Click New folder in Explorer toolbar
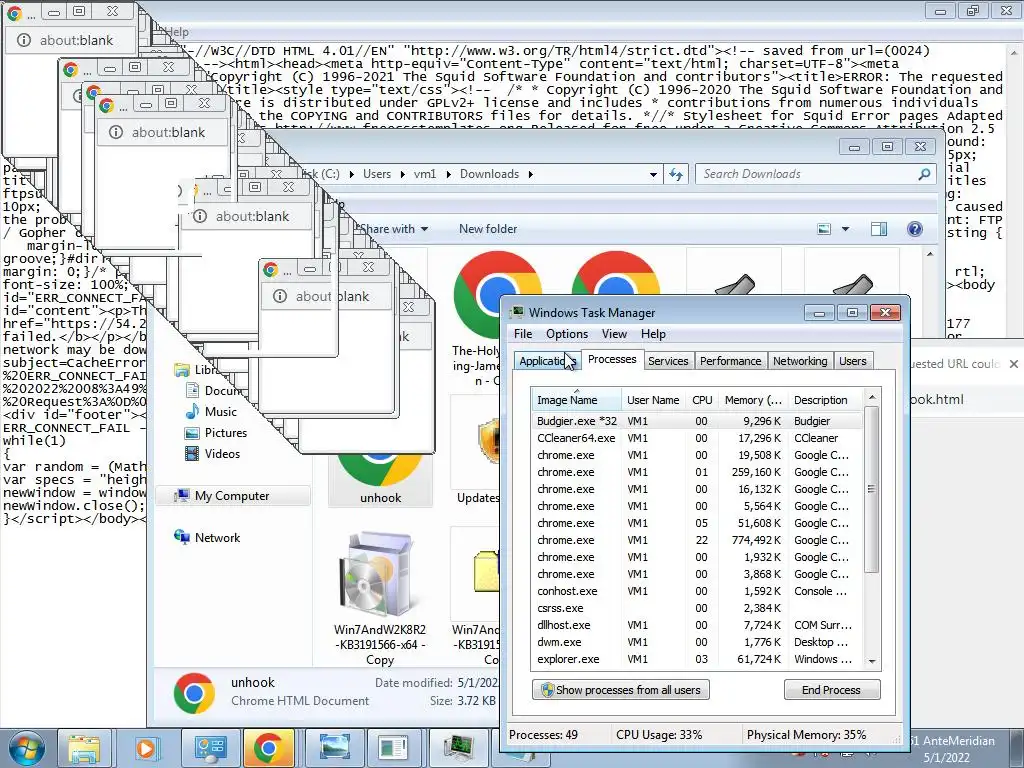 click(488, 229)
